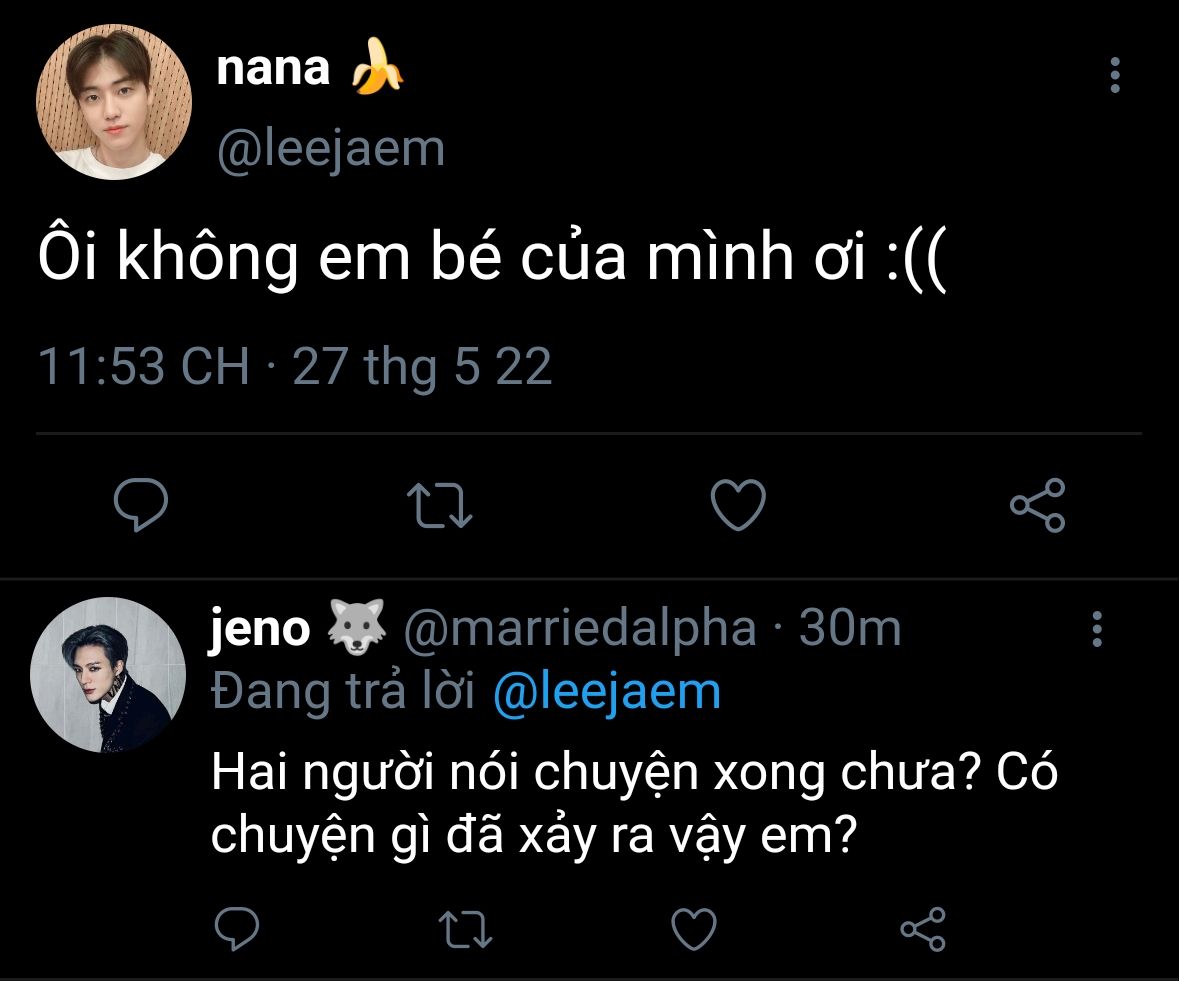Reply to nana's main tweet
This screenshot has width=1179, height=981.
click(x=139, y=505)
